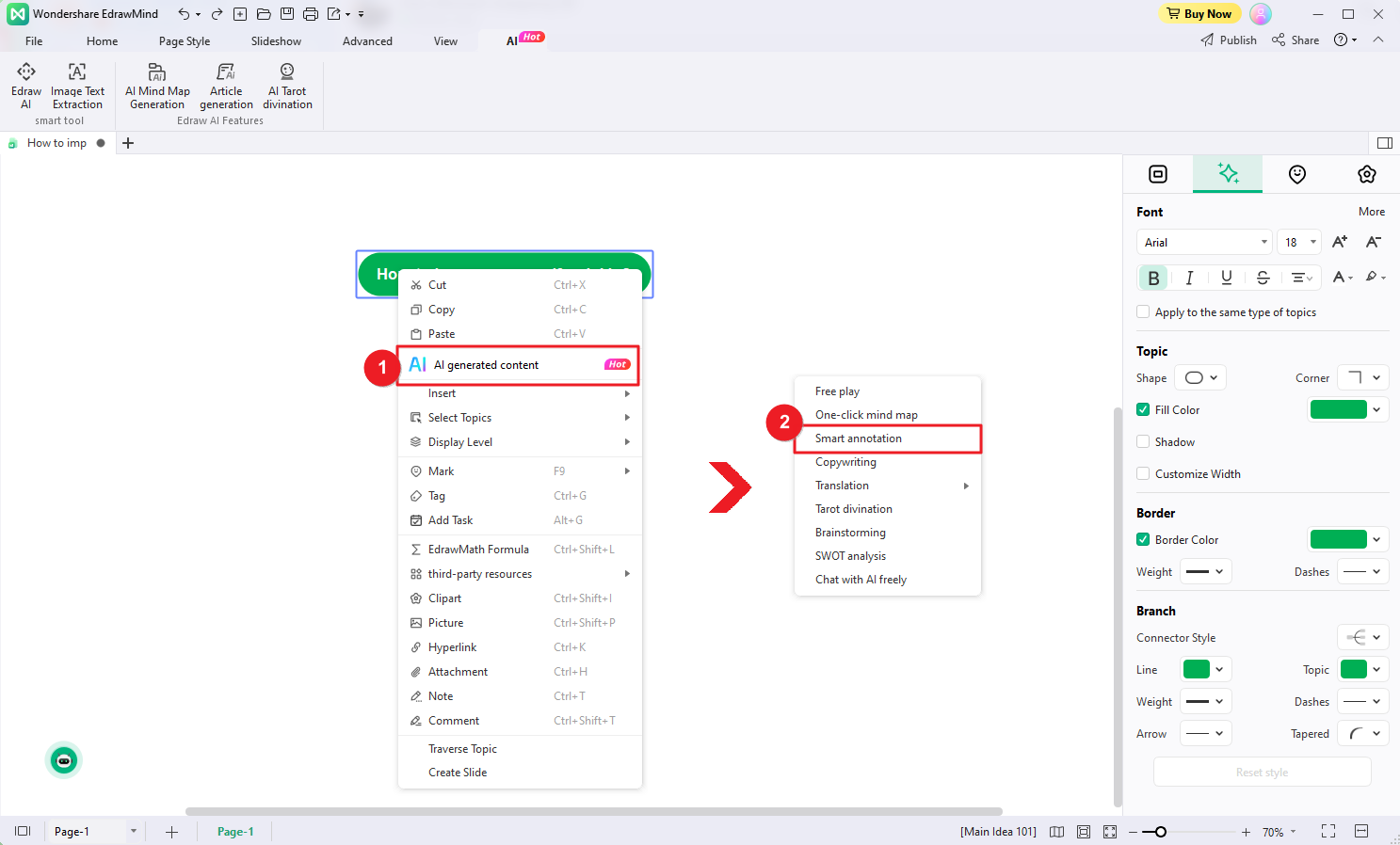Open the border Dashes dropdown
This screenshot has height=845, width=1400.
coord(1363,571)
